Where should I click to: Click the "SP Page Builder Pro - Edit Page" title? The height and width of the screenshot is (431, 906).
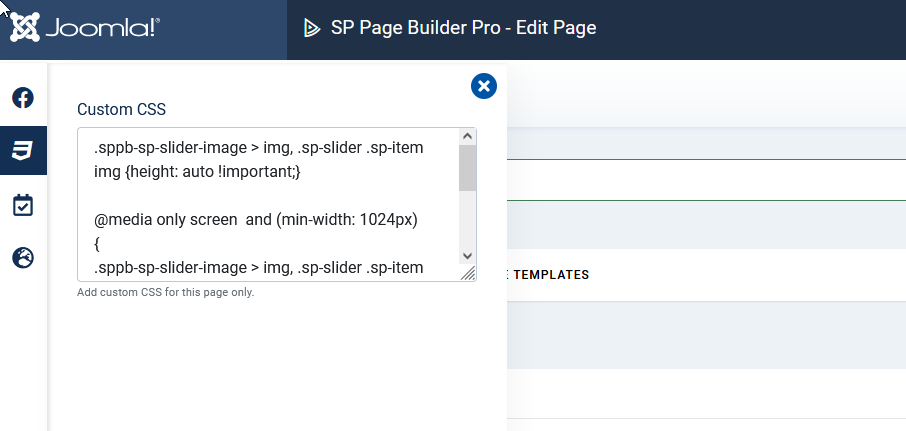(x=463, y=28)
